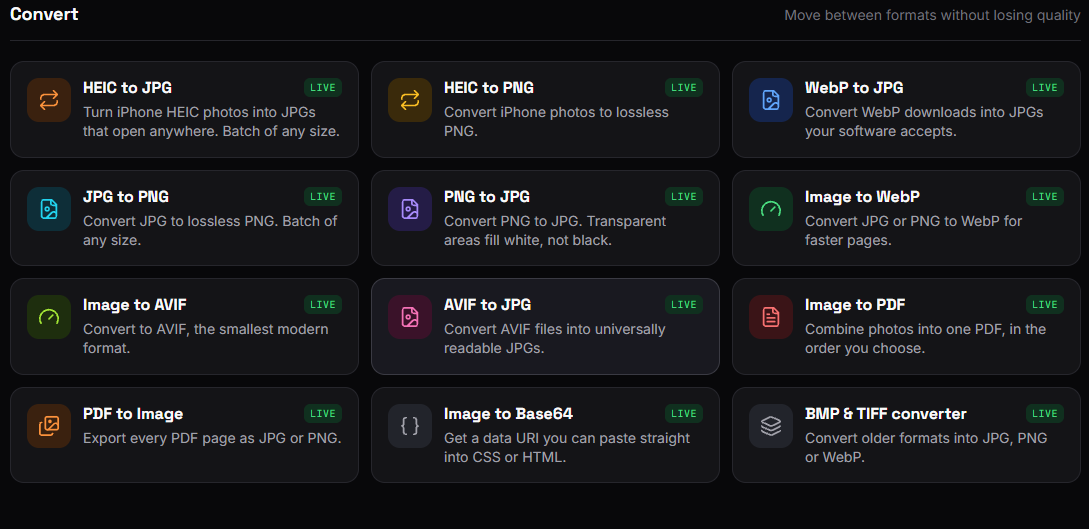Click the HEIC to JPG swap-arrows icon
Image resolution: width=1089 pixels, height=529 pixels.
[49, 100]
